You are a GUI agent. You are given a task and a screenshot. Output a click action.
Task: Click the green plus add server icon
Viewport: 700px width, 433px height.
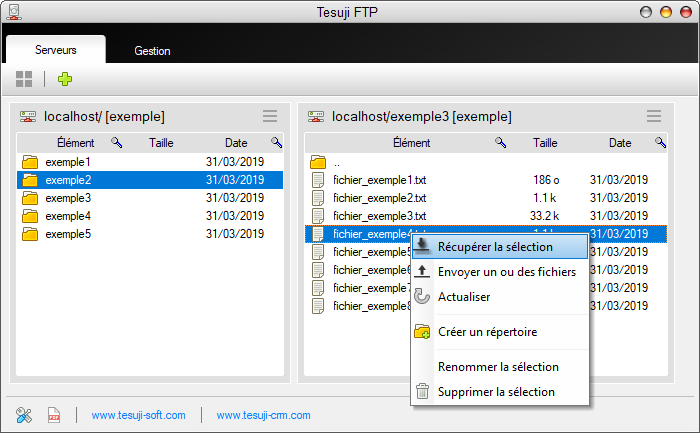65,79
